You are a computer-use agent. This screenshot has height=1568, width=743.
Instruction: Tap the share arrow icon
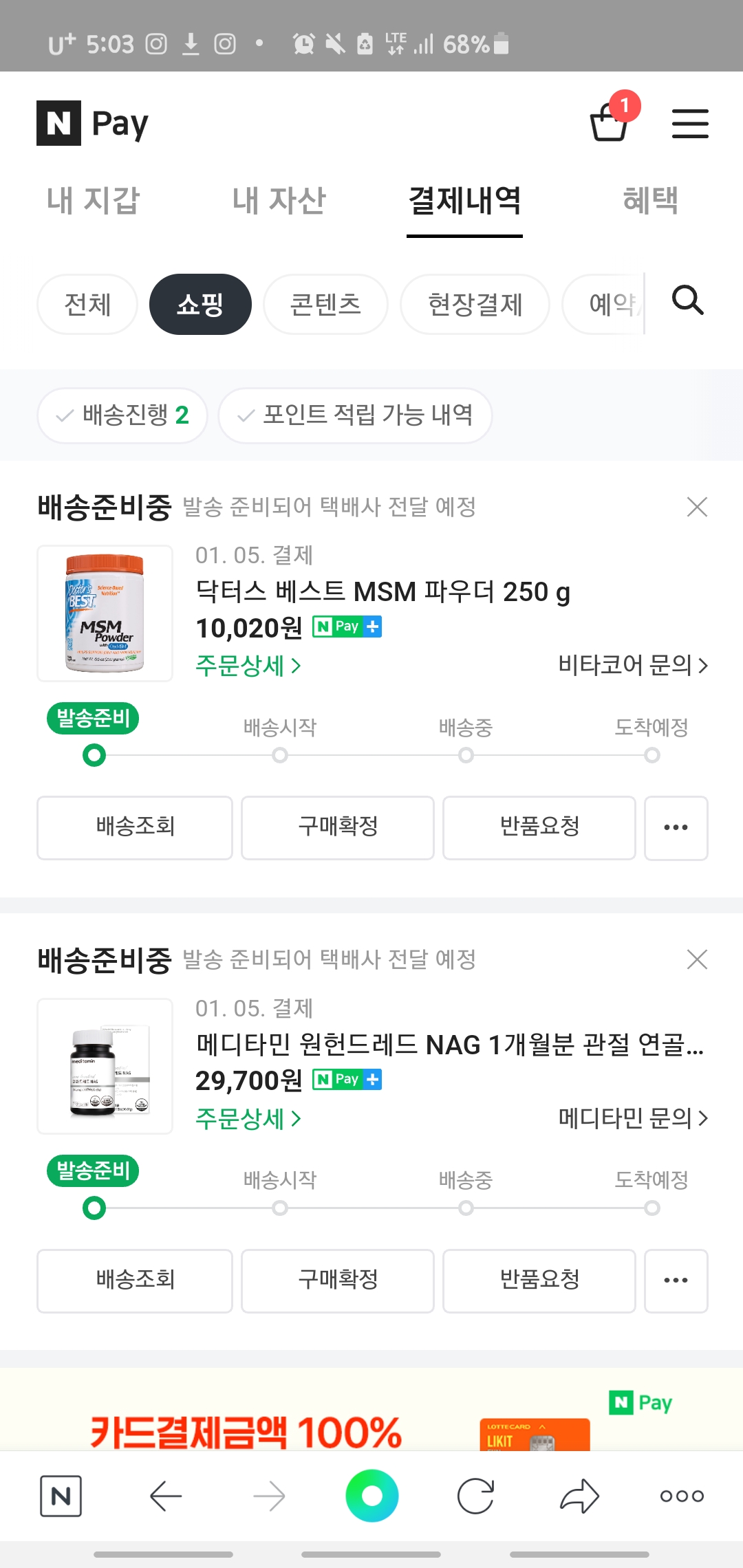click(x=579, y=1496)
